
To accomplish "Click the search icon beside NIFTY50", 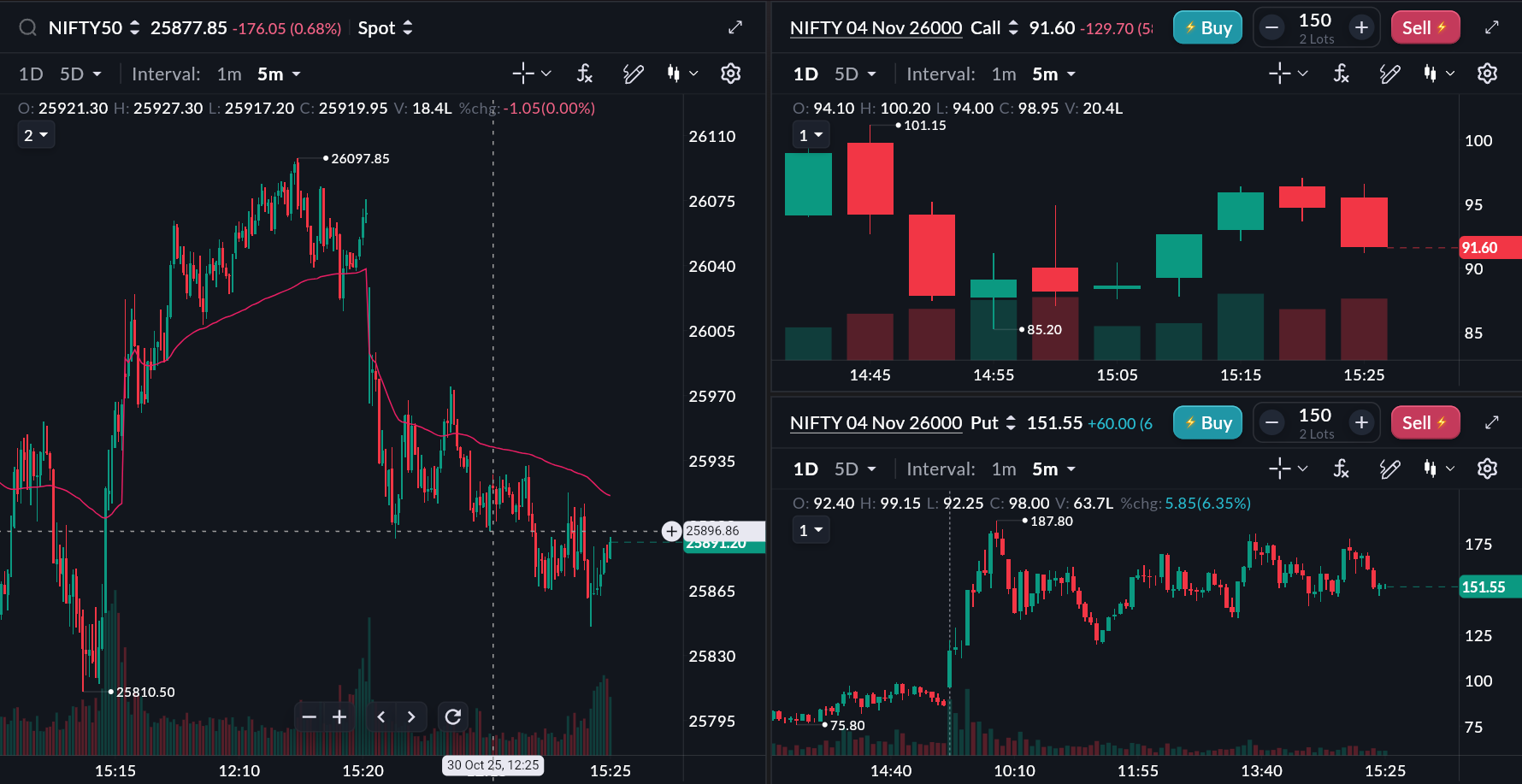I will pyautogui.click(x=27, y=28).
